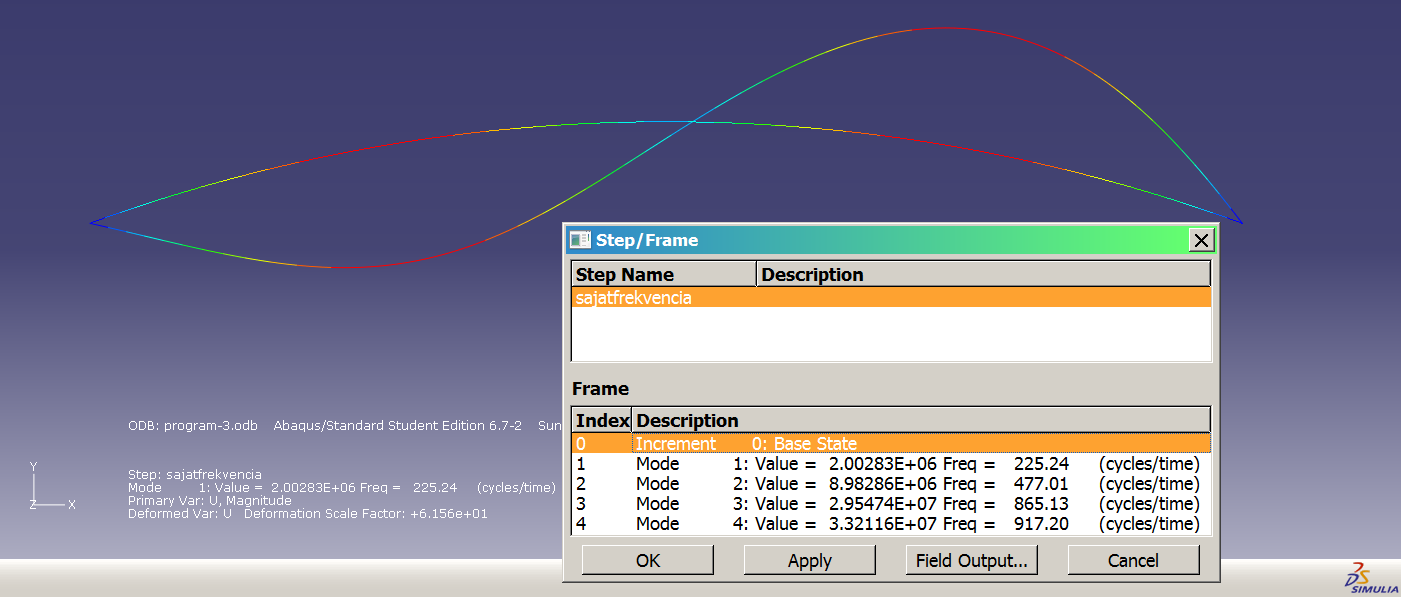
Task: Select Mode 1 frame with Freq 225.24
Action: (891, 463)
